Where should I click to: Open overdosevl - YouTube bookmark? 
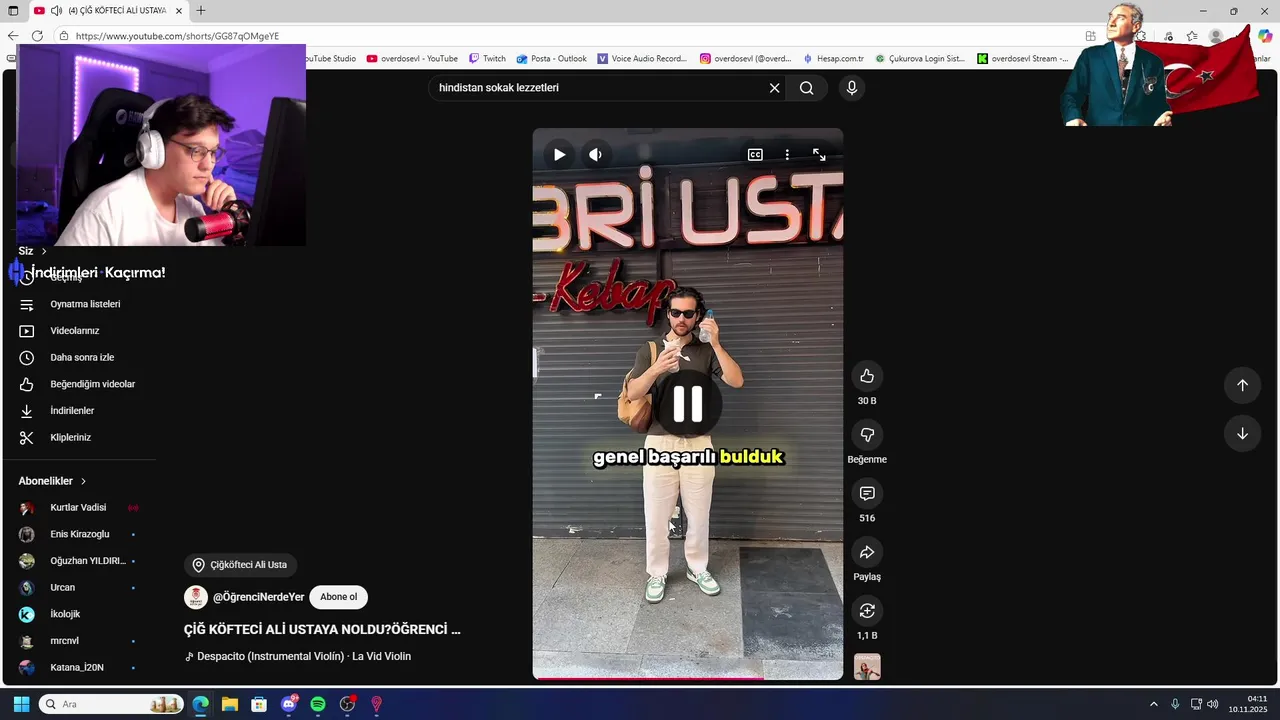[x=412, y=59]
